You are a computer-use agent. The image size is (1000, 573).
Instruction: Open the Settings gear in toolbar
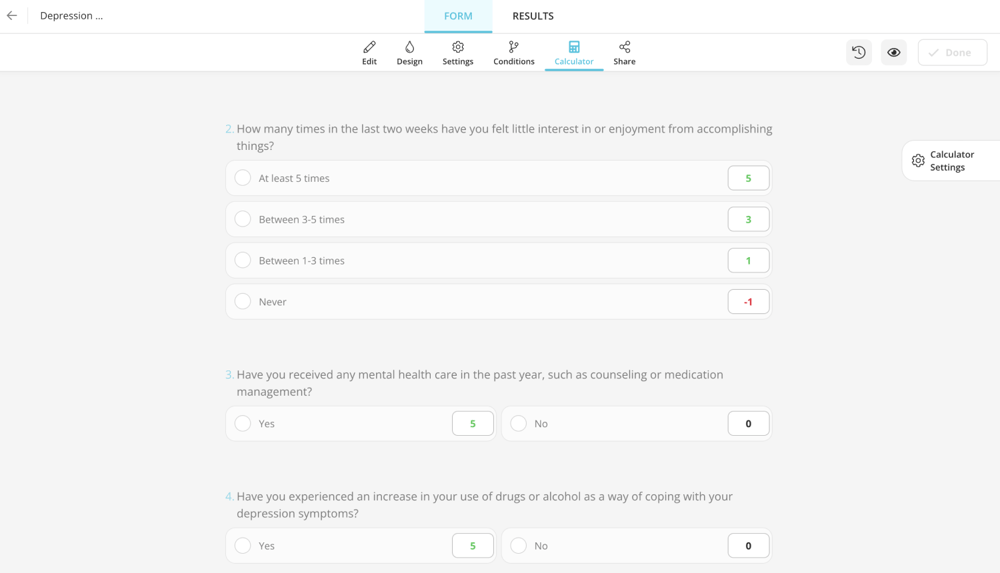pyautogui.click(x=458, y=52)
